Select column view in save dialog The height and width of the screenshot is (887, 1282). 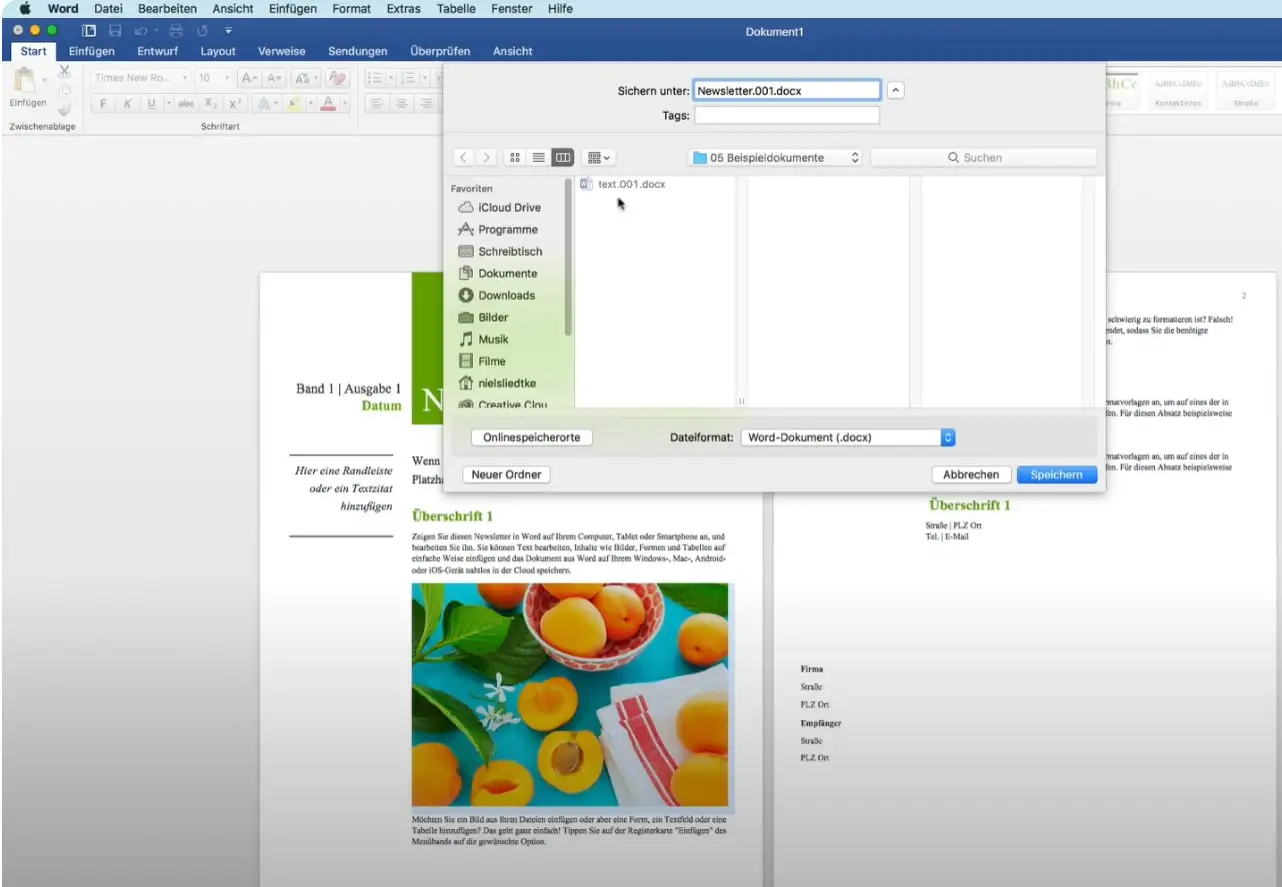563,158
